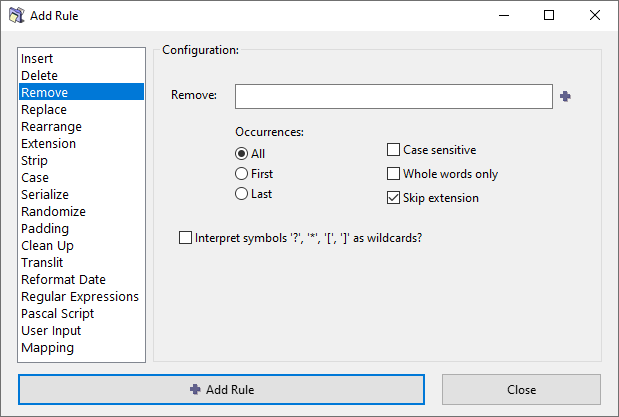Pick the Last occurrence radio option
The width and height of the screenshot is (619, 417).
pyautogui.click(x=242, y=194)
